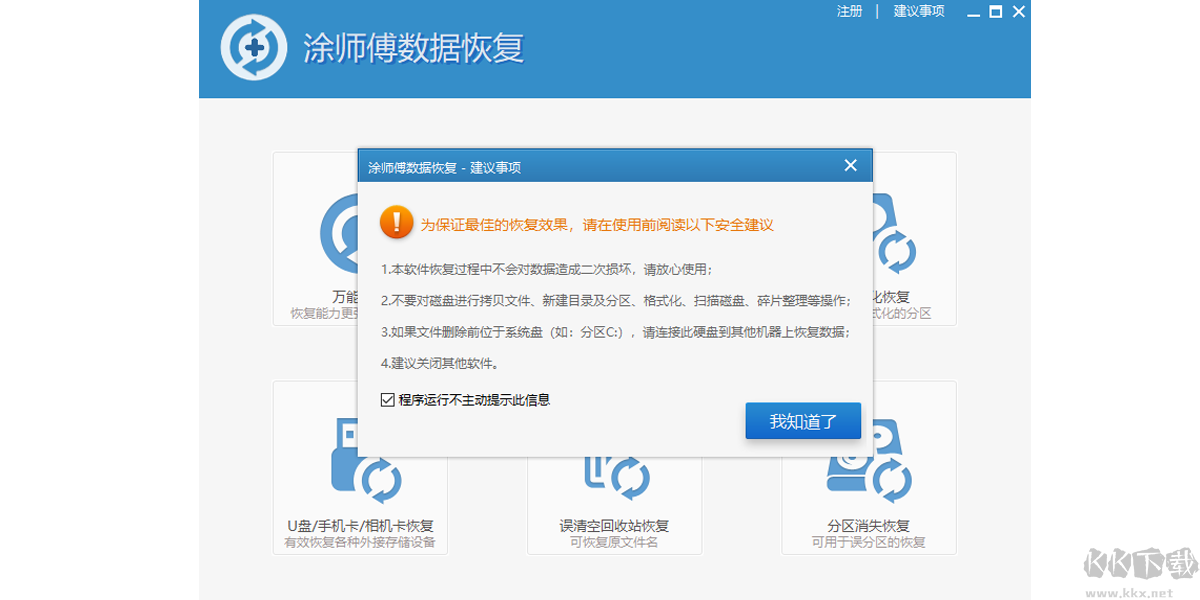Open 注册 in the title bar

click(x=848, y=11)
